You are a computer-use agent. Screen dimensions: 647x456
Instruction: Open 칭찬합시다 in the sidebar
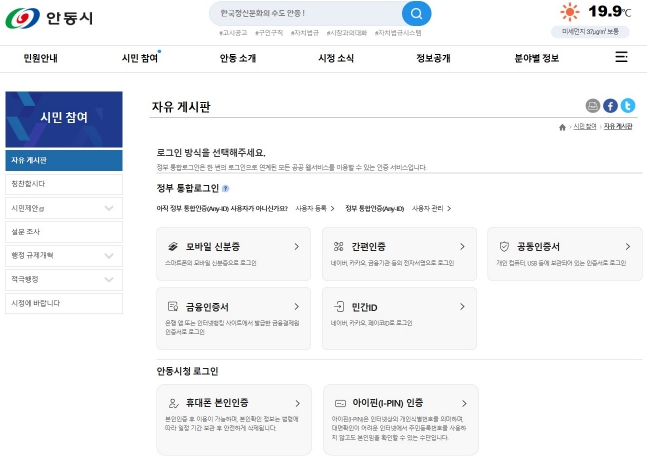pyautogui.click(x=64, y=184)
